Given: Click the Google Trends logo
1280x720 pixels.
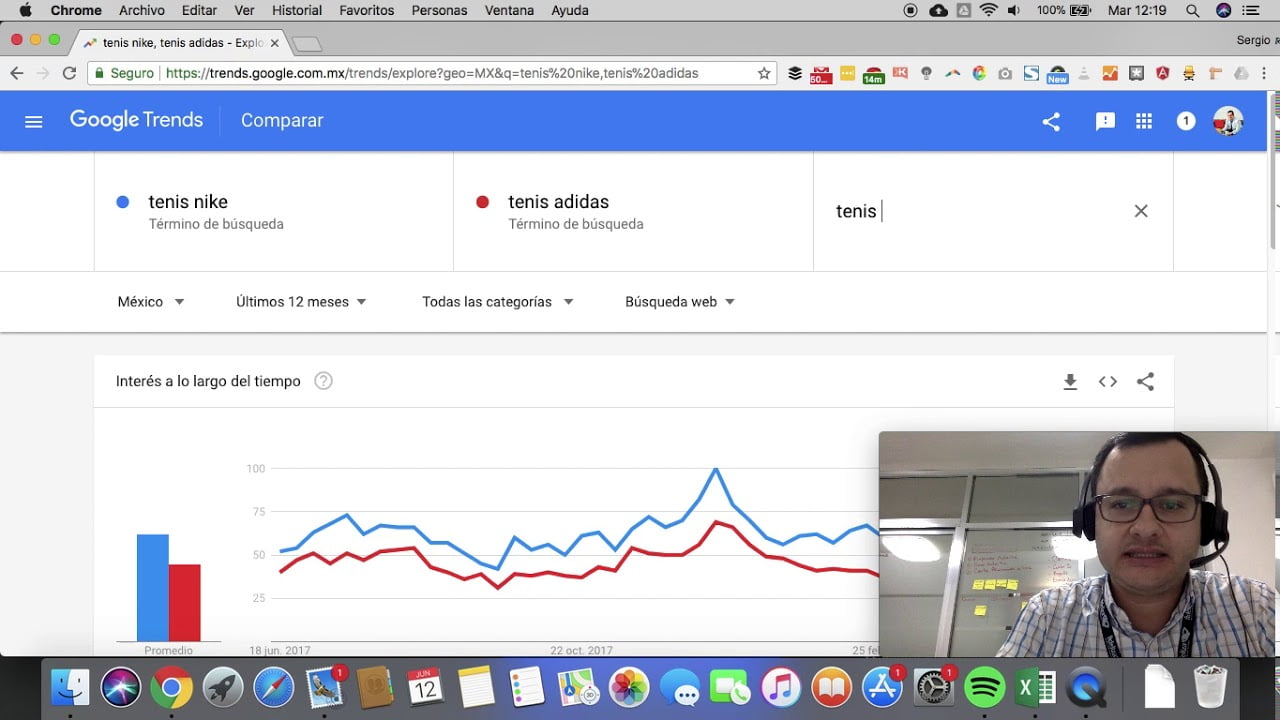Looking at the screenshot, I should (x=136, y=120).
